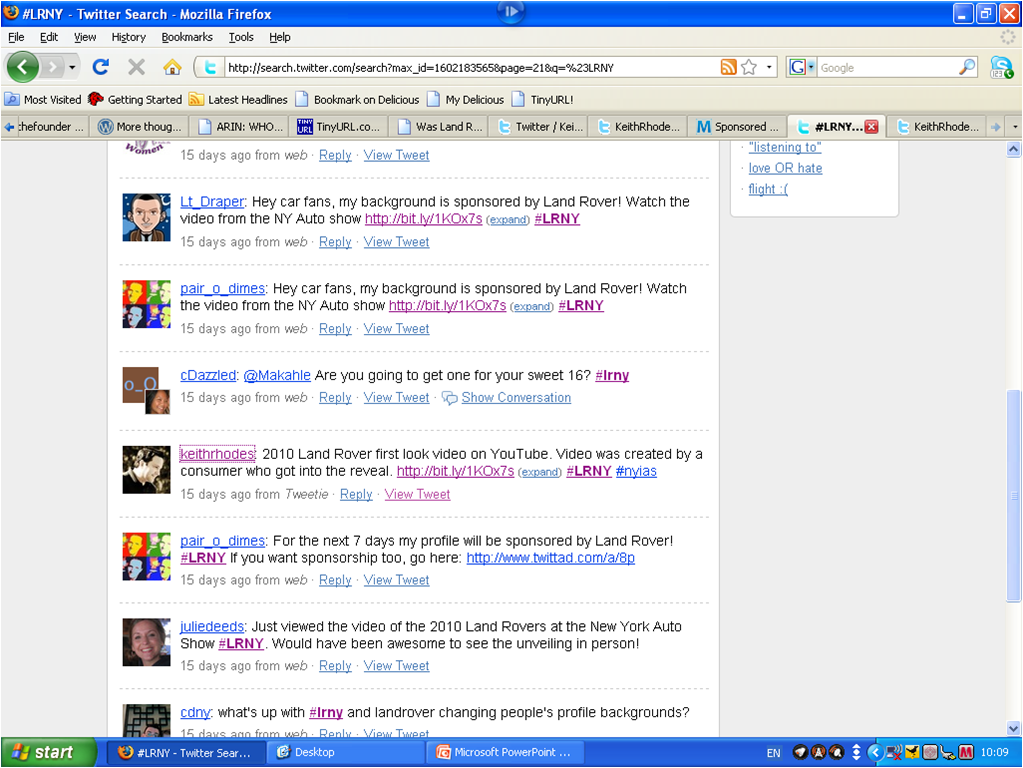Click the Firefox Back arrow button

[23, 67]
